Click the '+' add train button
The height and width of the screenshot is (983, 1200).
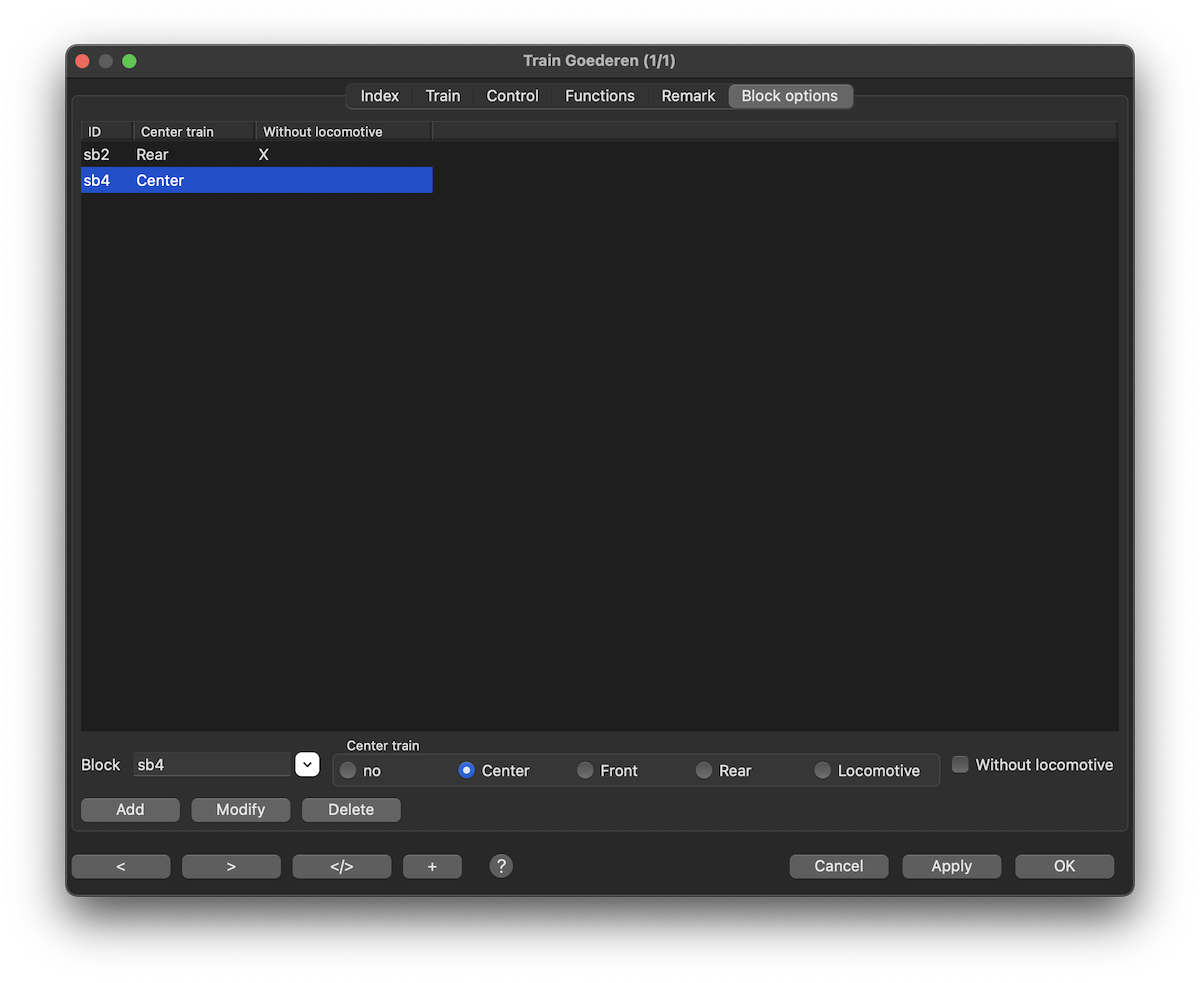tap(432, 866)
